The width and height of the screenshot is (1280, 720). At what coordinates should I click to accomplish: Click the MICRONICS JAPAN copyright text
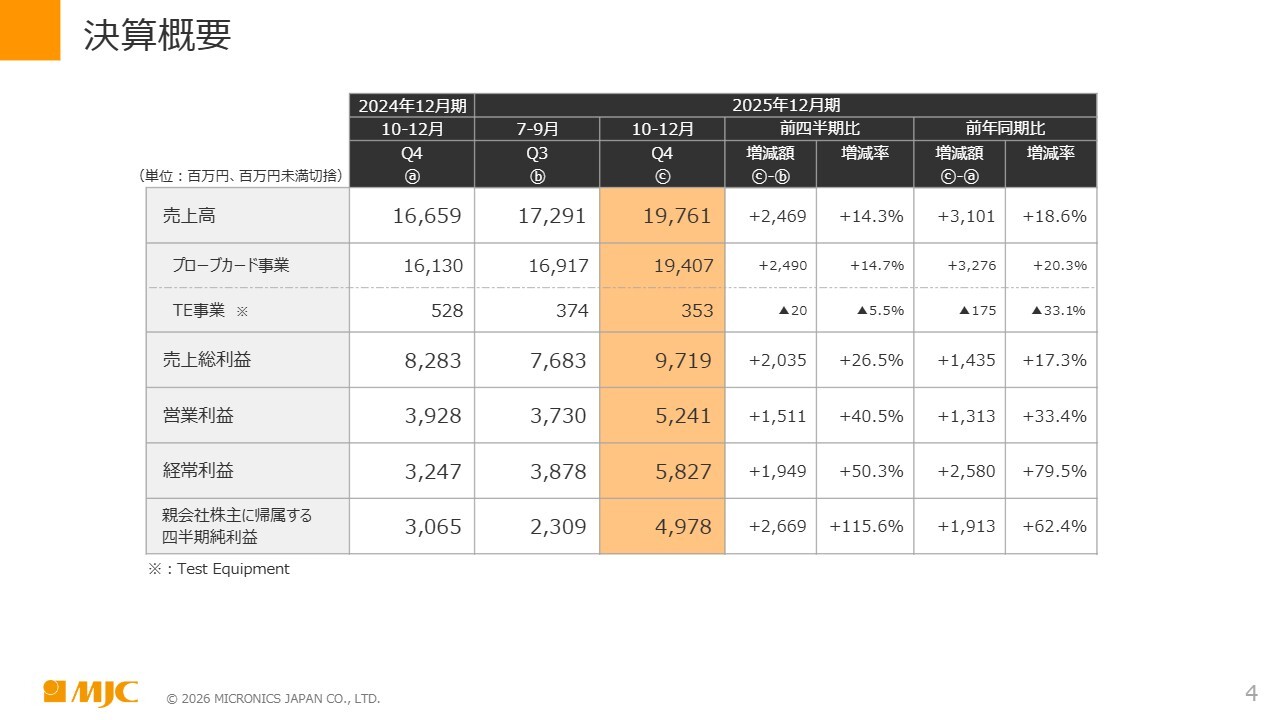(x=273, y=699)
